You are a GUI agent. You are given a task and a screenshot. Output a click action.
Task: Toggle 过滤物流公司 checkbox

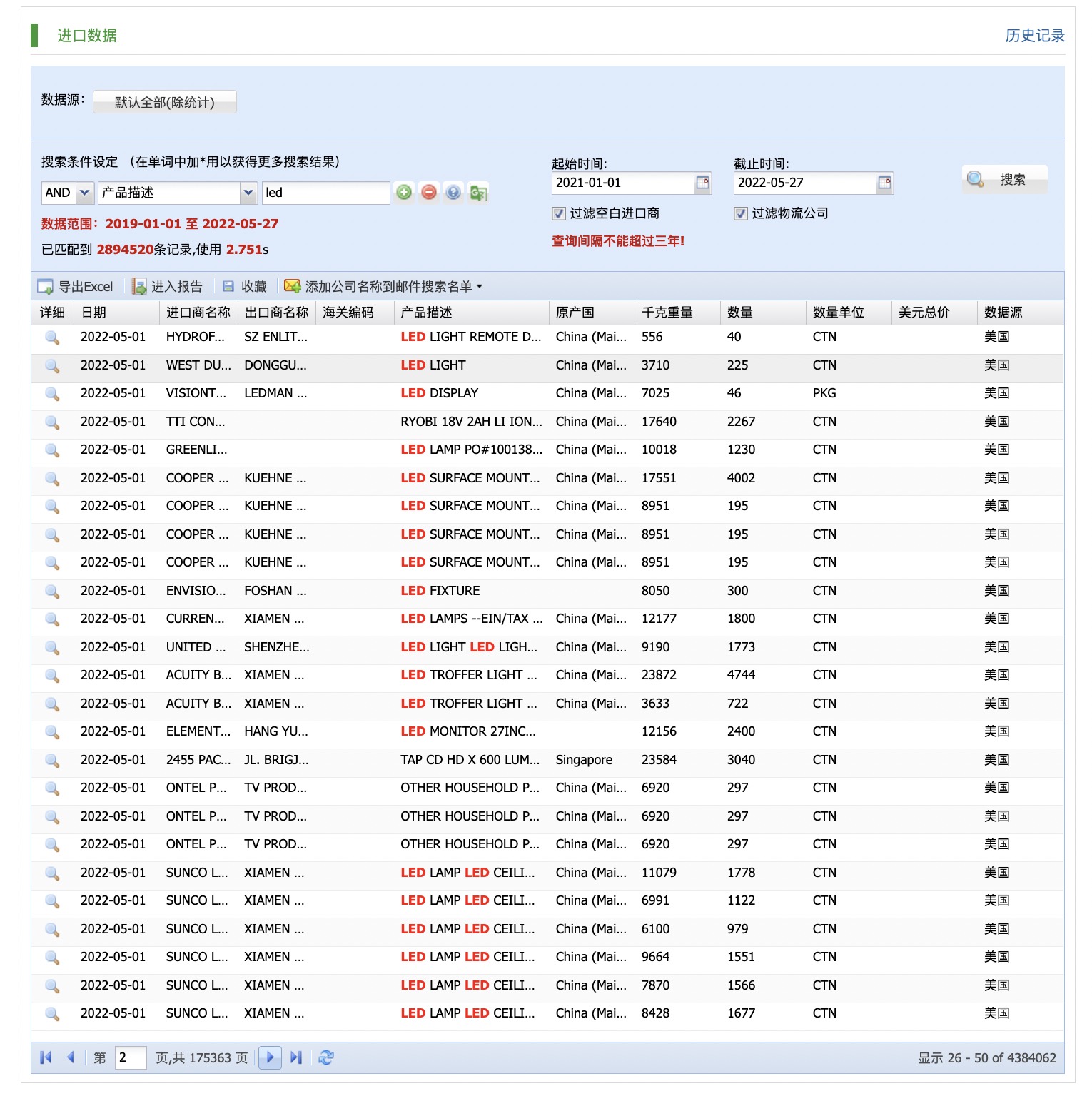point(741,213)
